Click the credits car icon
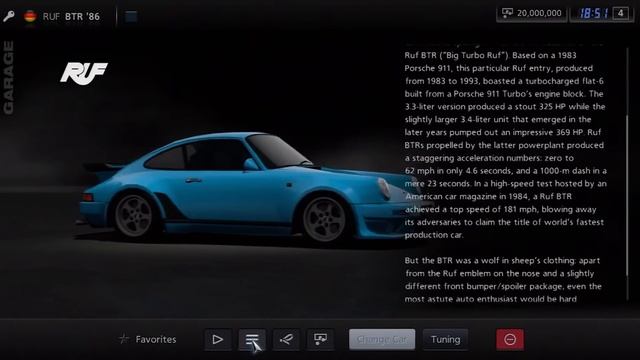Viewport: 640px width, 360px height. pos(507,13)
